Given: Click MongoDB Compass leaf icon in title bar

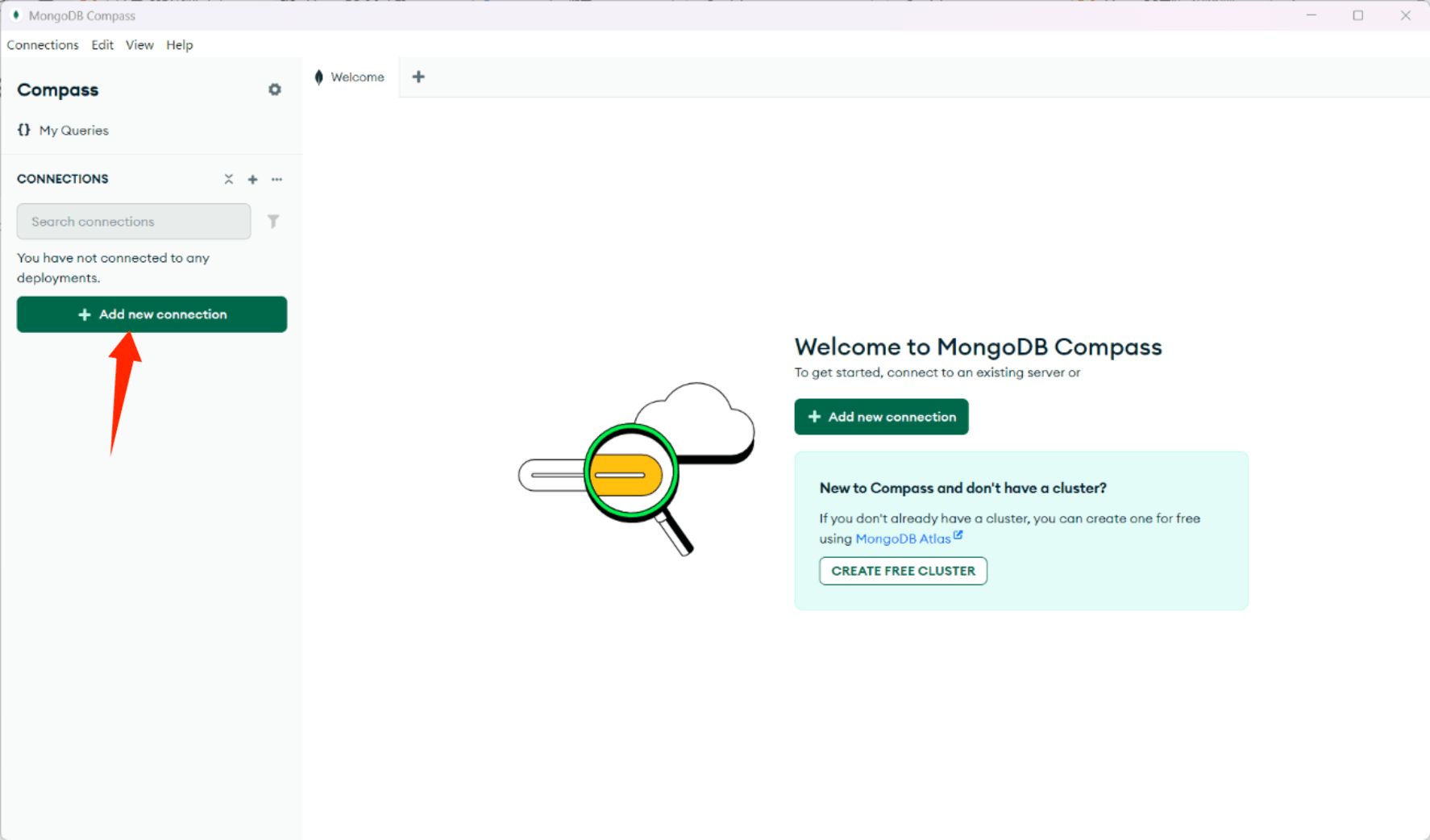Looking at the screenshot, I should click(x=15, y=15).
